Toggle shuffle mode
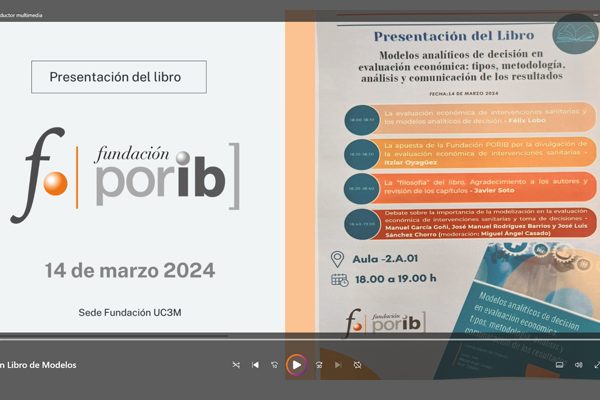The image size is (600, 400). pos(236,365)
